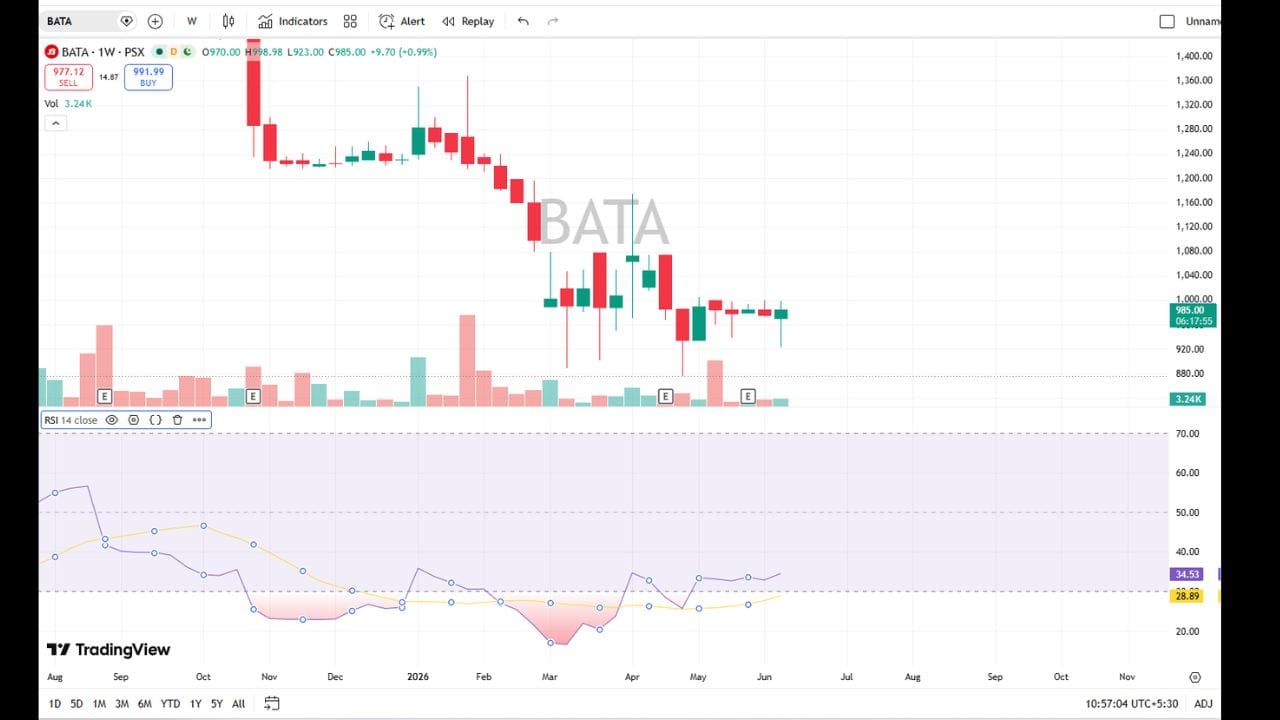Click the 3.24K volume label on price scale
The height and width of the screenshot is (720, 1280).
(x=1189, y=399)
